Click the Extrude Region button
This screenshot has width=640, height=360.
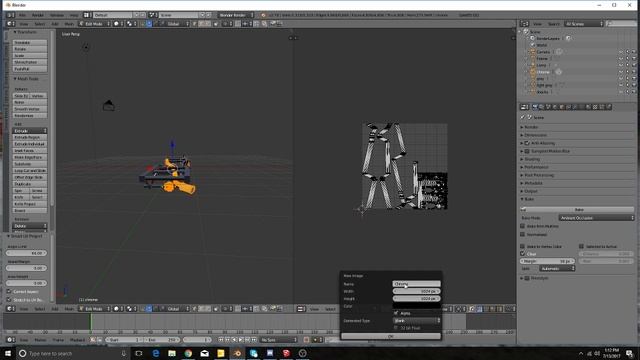(30, 138)
